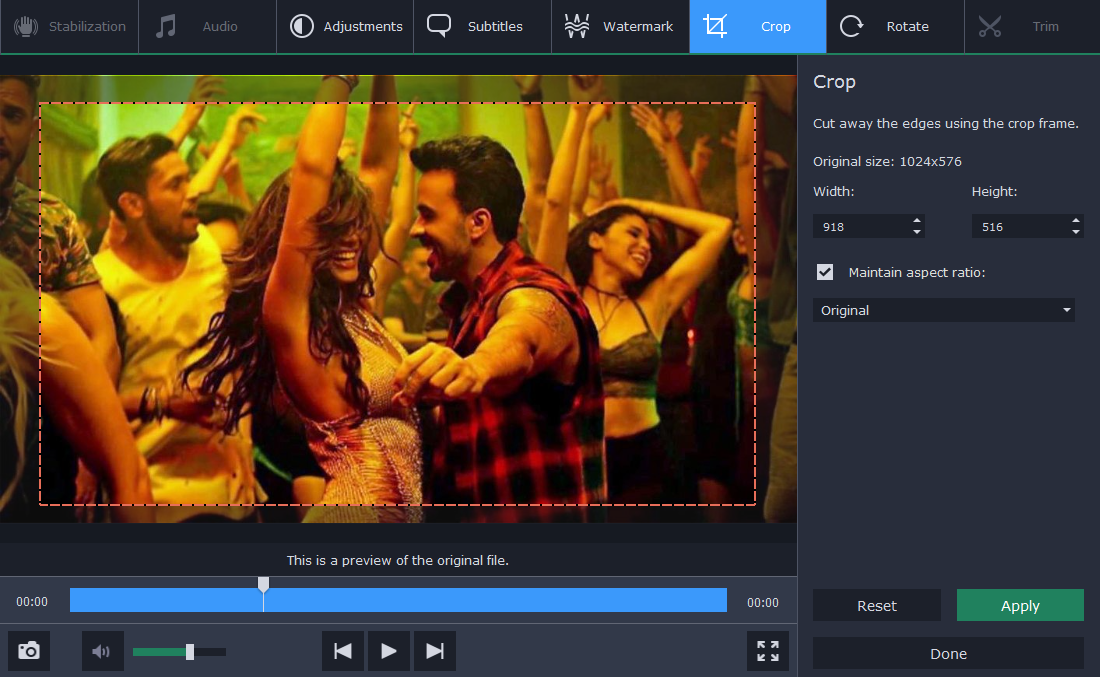Apply the crop settings
Viewport: 1100px width, 677px height.
[x=1020, y=605]
